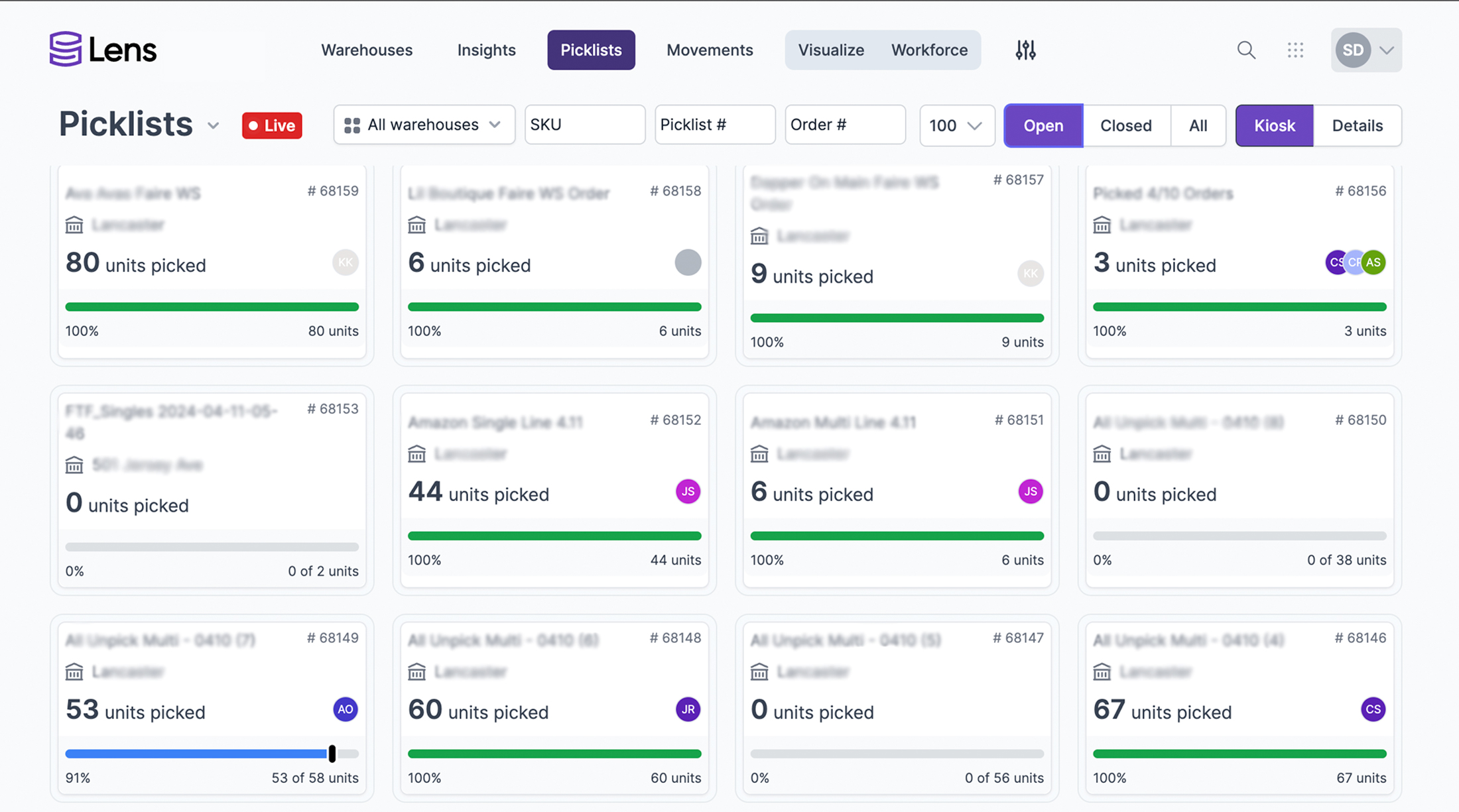Click the apps grid icon near the avatar
This screenshot has height=812, width=1459.
tap(1295, 50)
